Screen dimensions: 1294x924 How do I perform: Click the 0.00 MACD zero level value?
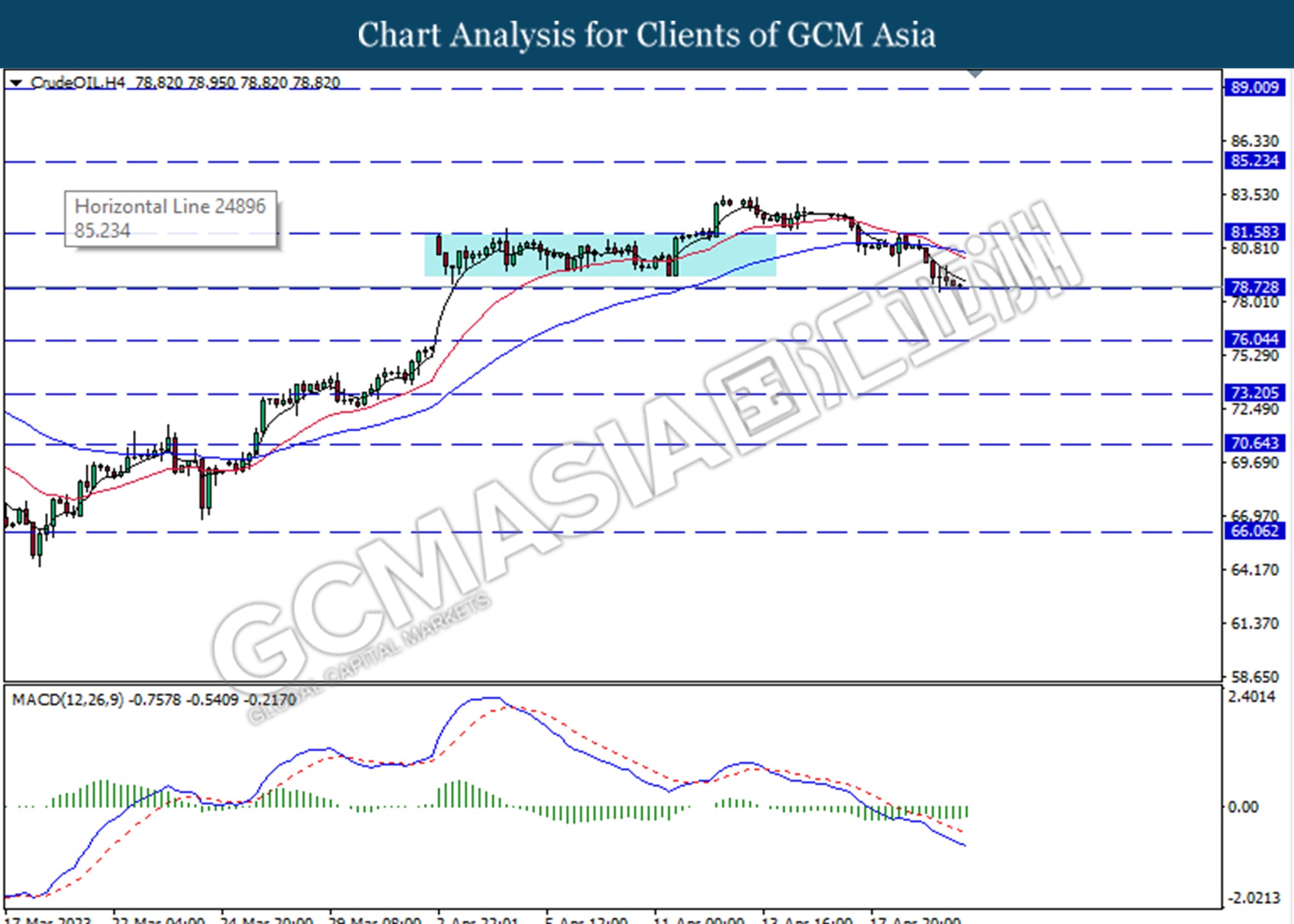click(1243, 807)
